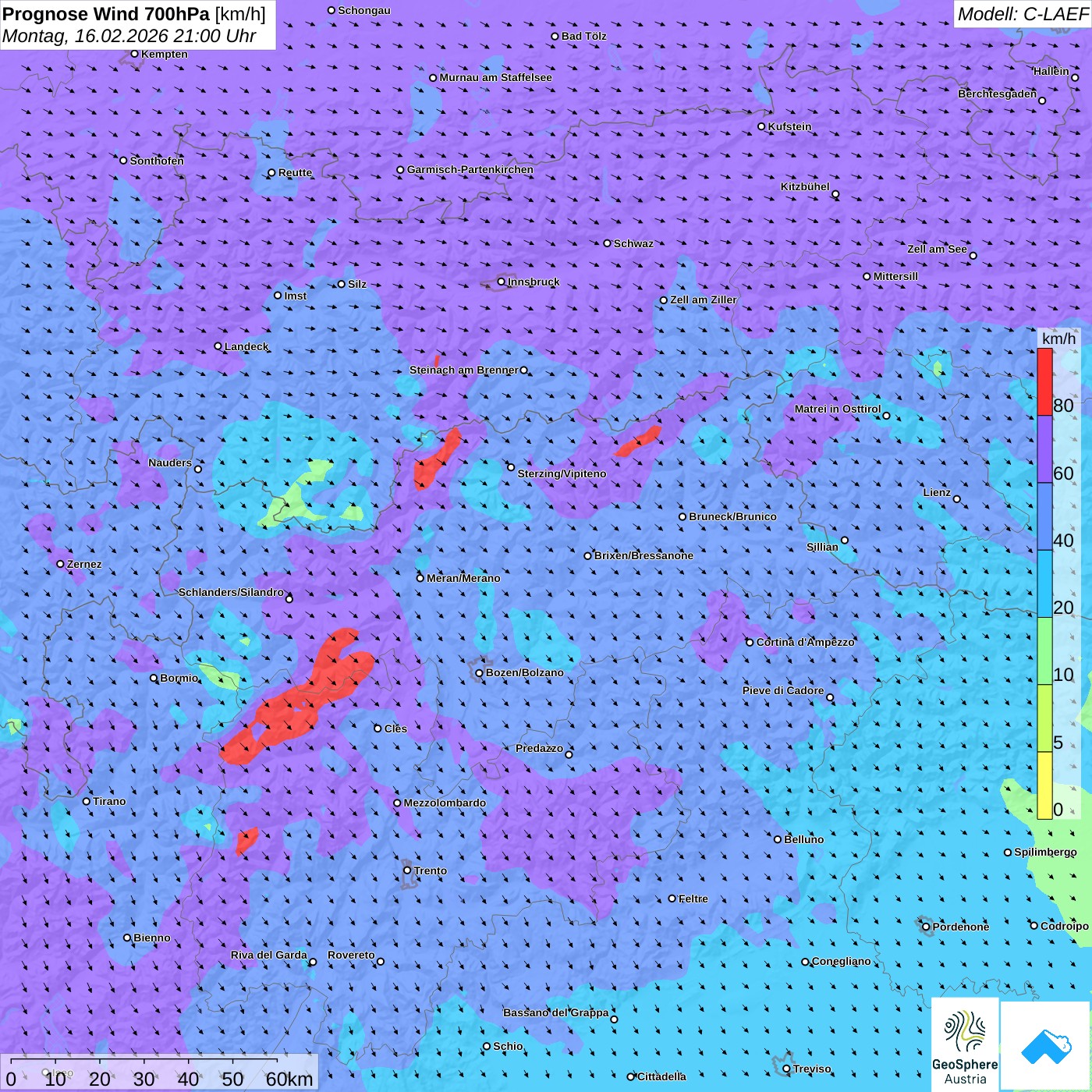Click the green 10 km/h legend swatch
This screenshot has width=1092, height=1092.
click(1044, 651)
